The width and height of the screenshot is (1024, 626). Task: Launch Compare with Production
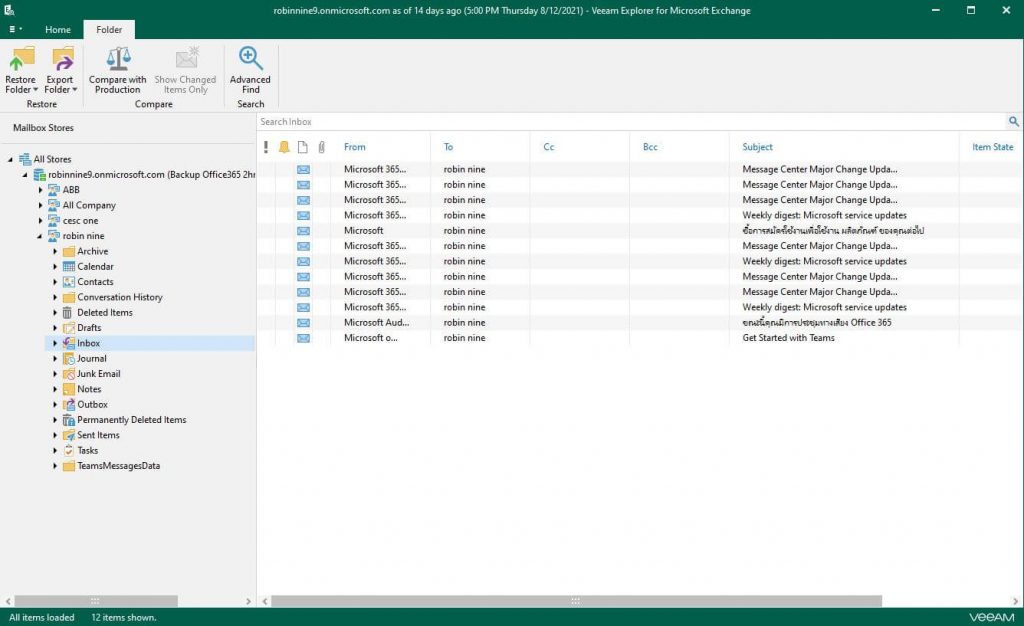[118, 70]
